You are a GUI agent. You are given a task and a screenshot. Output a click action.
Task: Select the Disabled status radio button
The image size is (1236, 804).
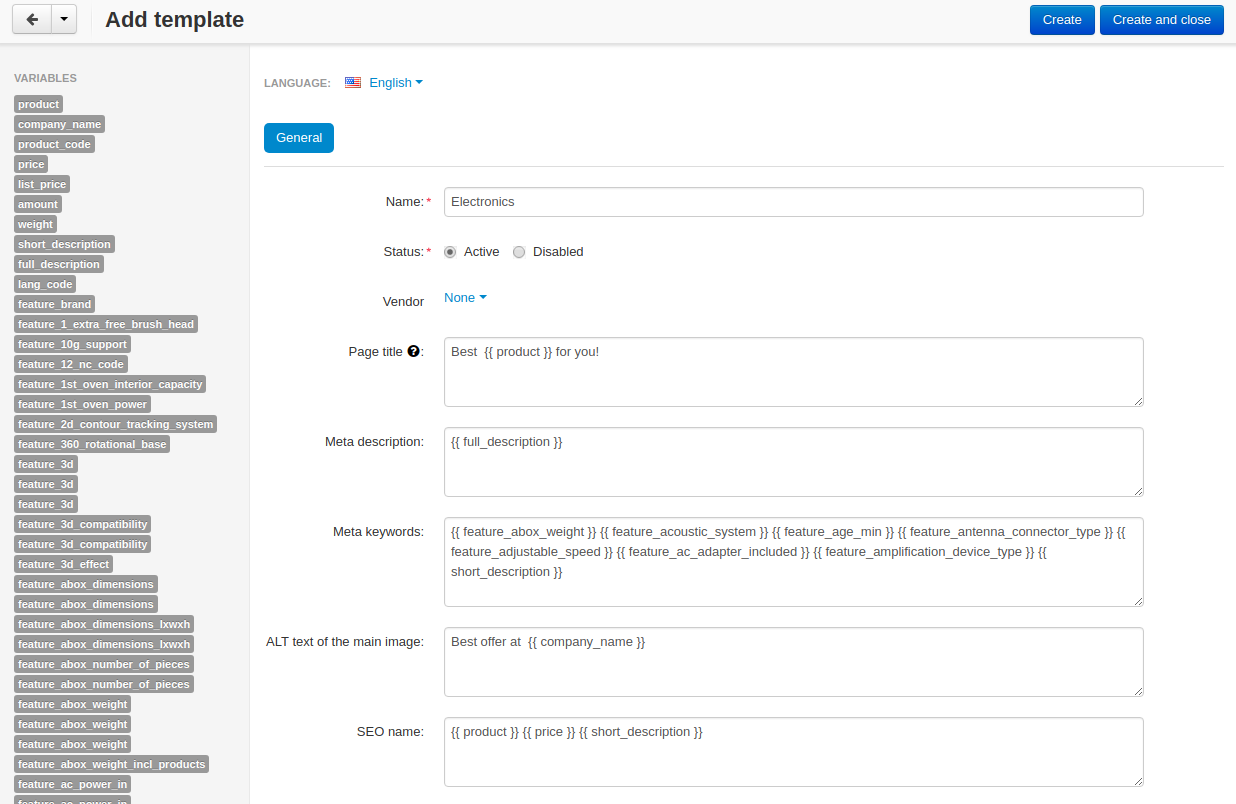519,252
